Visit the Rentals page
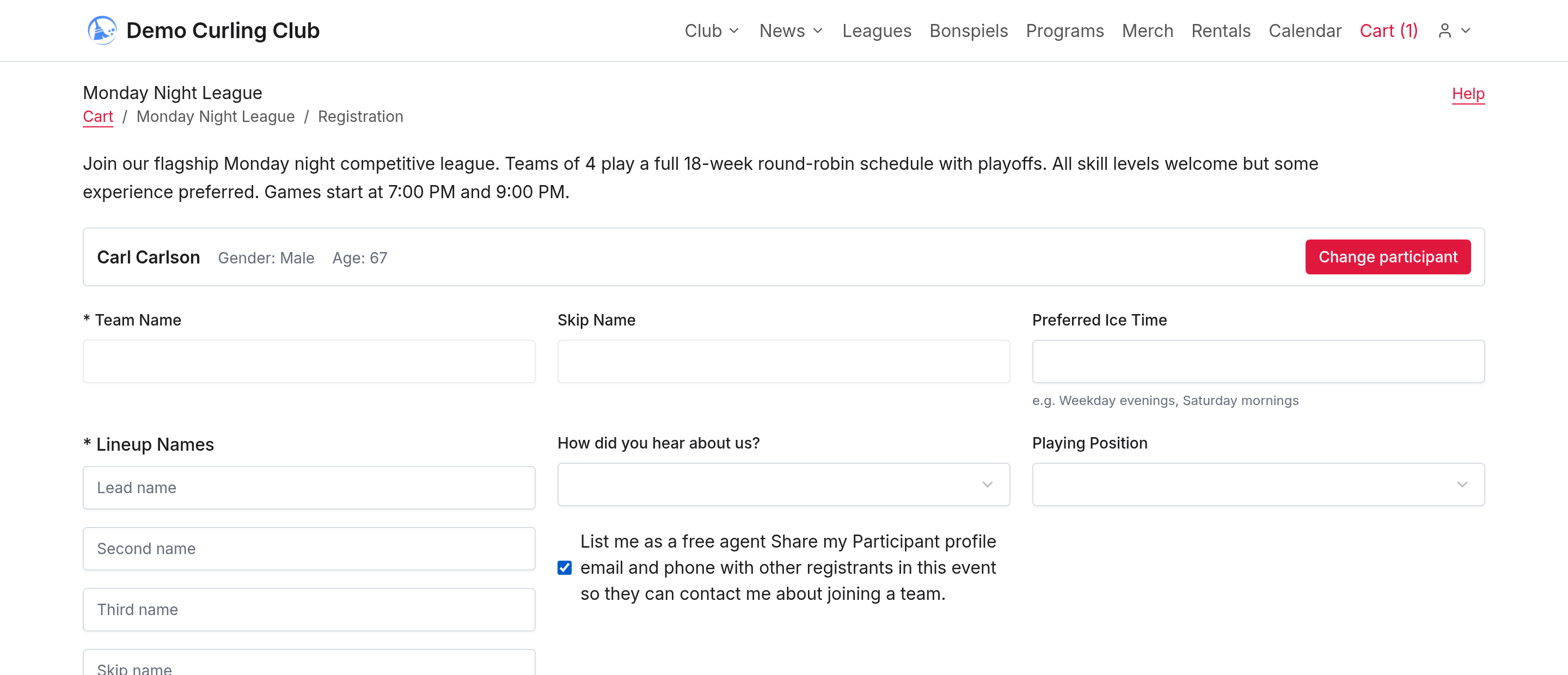Screen dimensions: 1568x675 [x=1221, y=30]
